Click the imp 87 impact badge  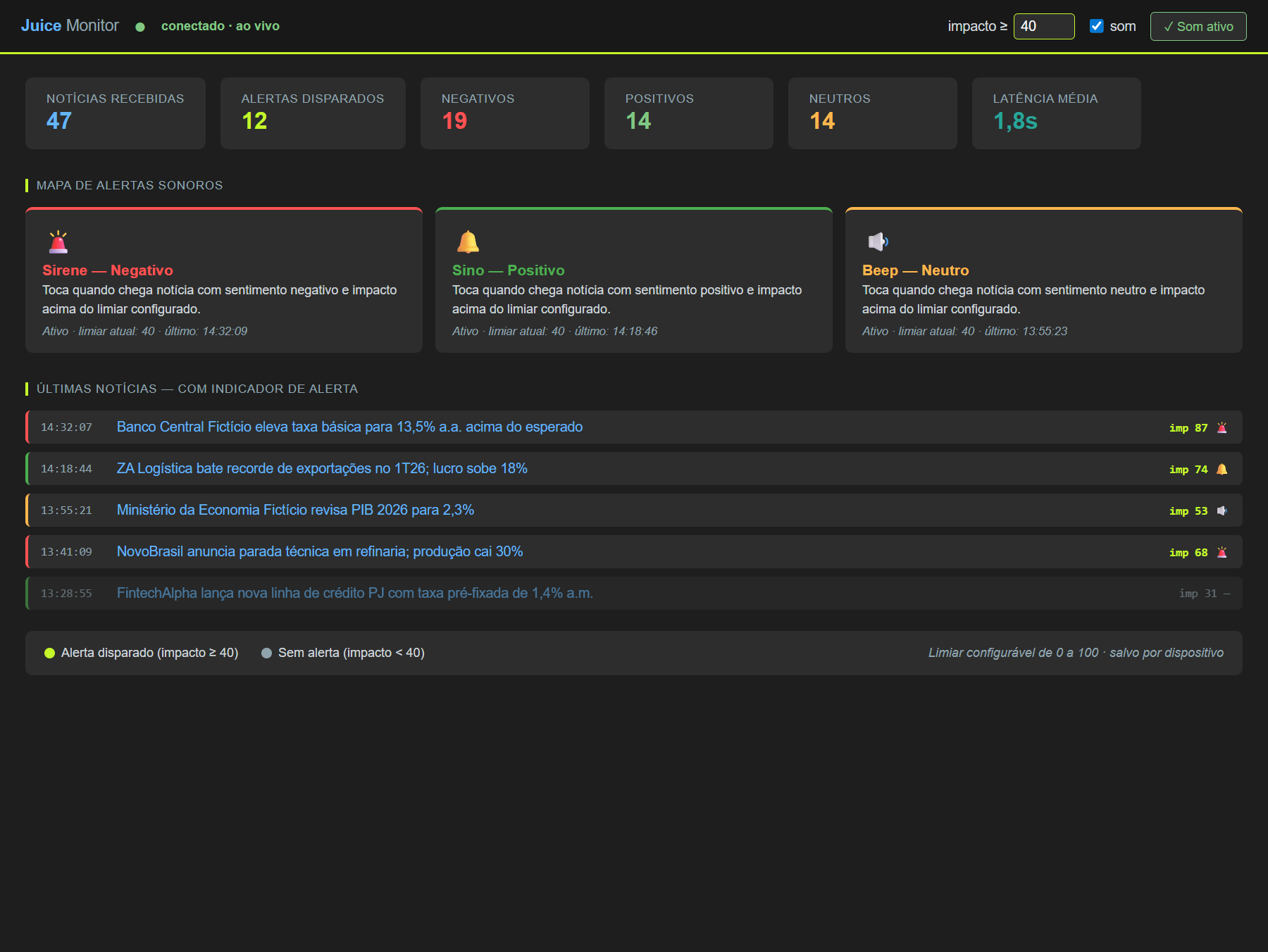[1188, 427]
